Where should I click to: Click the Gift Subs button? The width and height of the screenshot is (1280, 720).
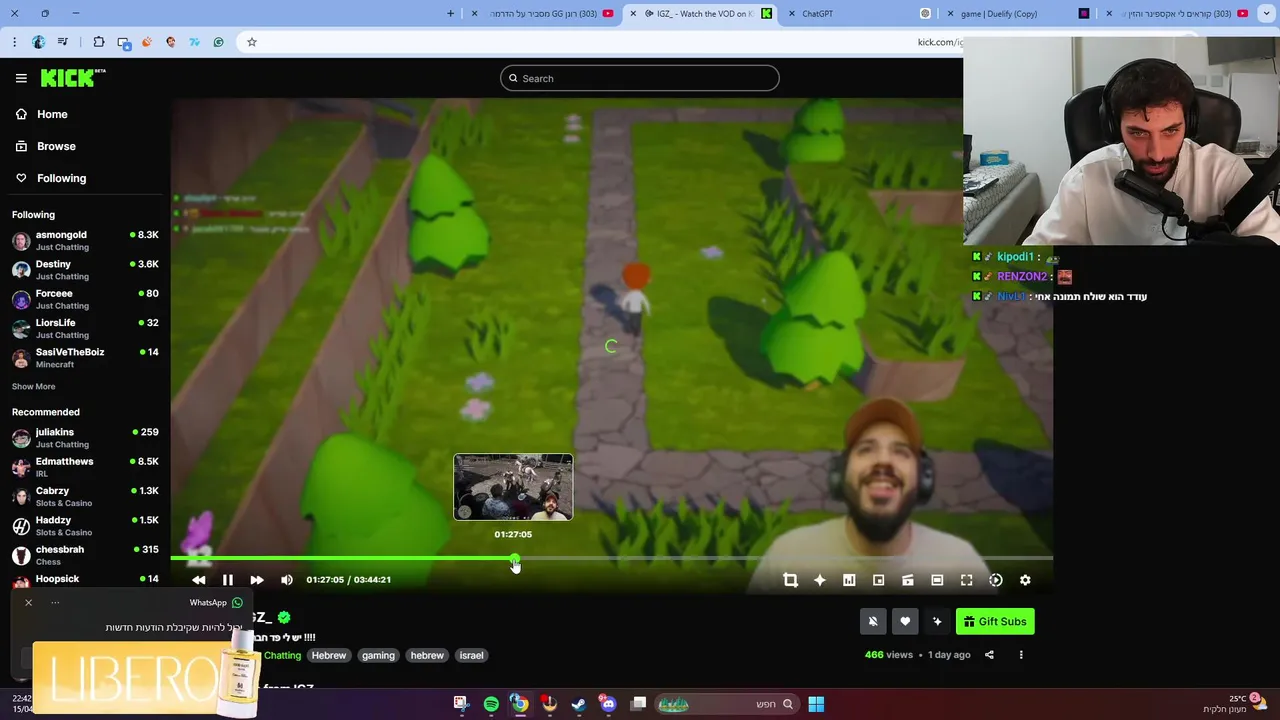(x=995, y=622)
